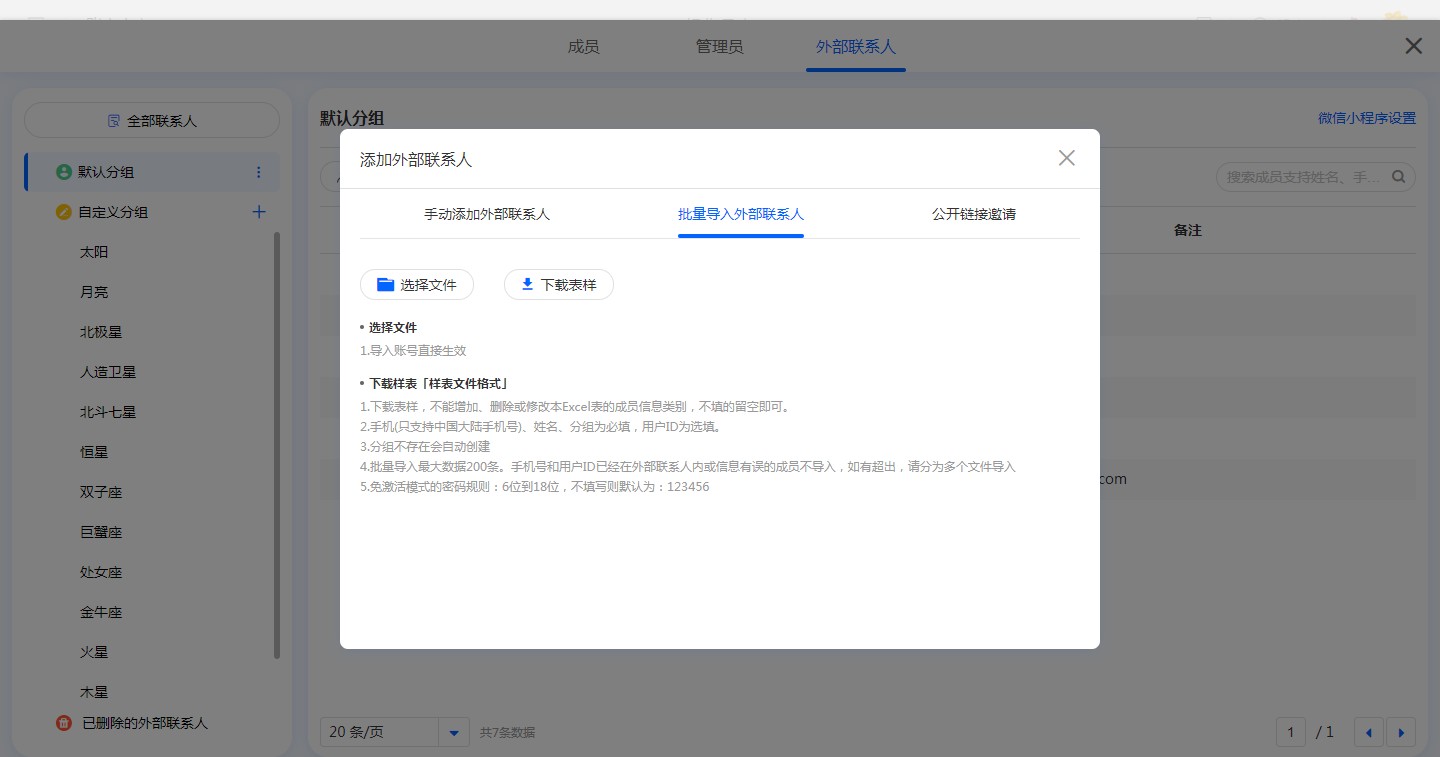The height and width of the screenshot is (757, 1440).
Task: Select the 北极星 group in sidebar
Action: pyautogui.click(x=101, y=332)
